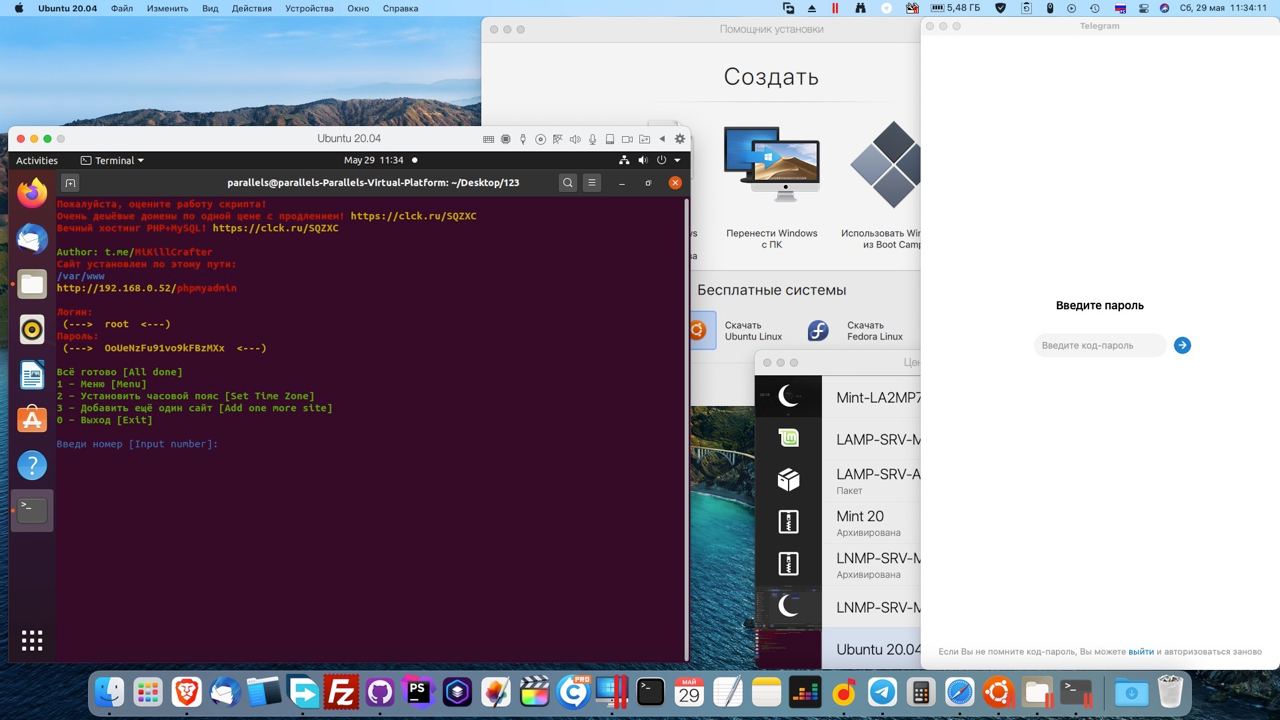Open Safari in the macOS Dock
Viewport: 1280px width, 720px height.
pyautogui.click(x=959, y=691)
